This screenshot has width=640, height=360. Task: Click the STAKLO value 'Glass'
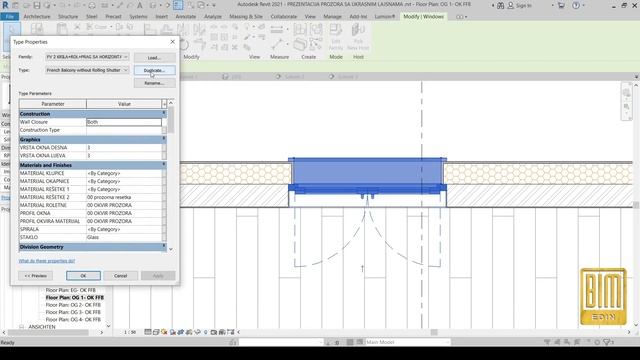coord(124,237)
